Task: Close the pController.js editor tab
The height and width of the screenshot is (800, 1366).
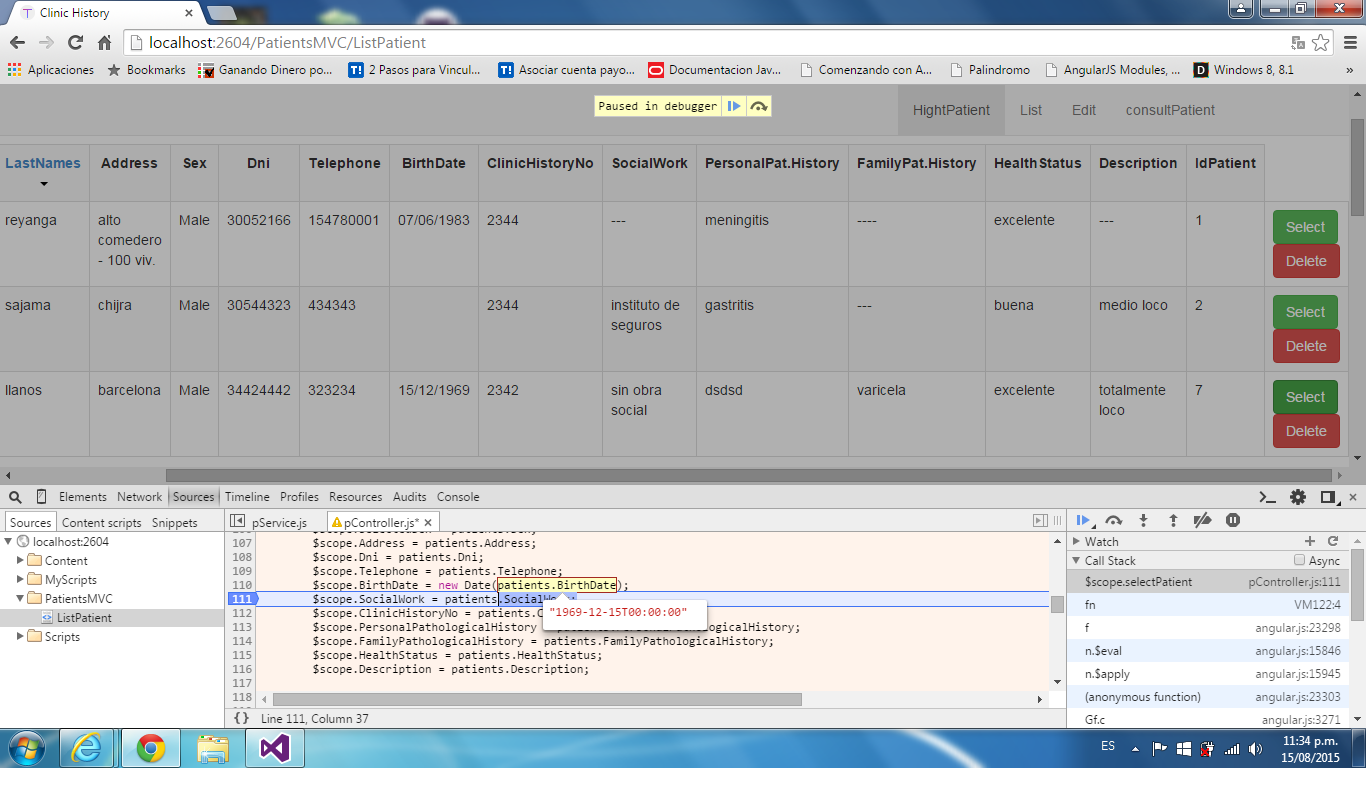Action: (428, 522)
